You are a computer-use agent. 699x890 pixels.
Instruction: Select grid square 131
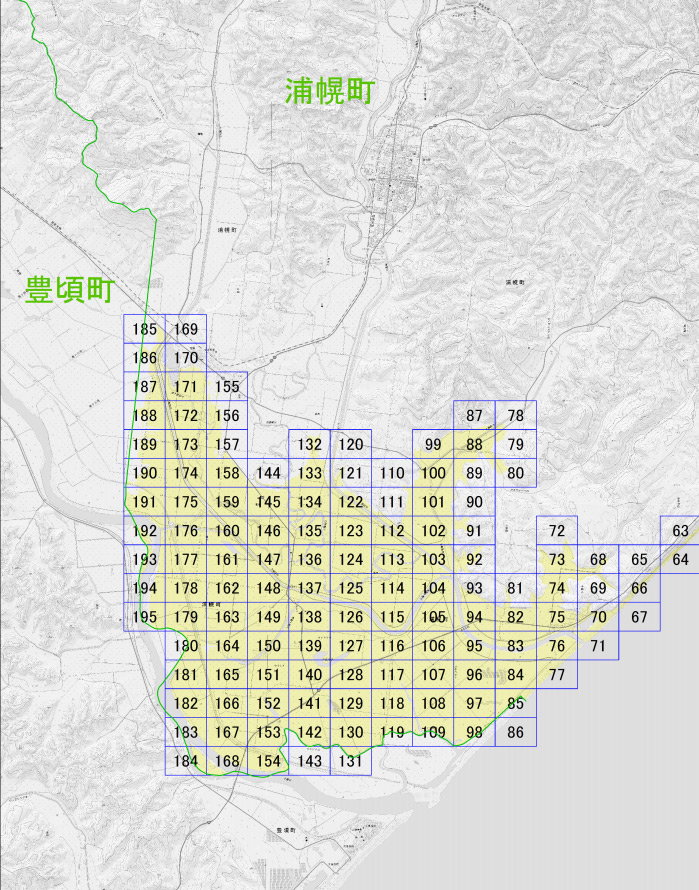click(x=351, y=761)
